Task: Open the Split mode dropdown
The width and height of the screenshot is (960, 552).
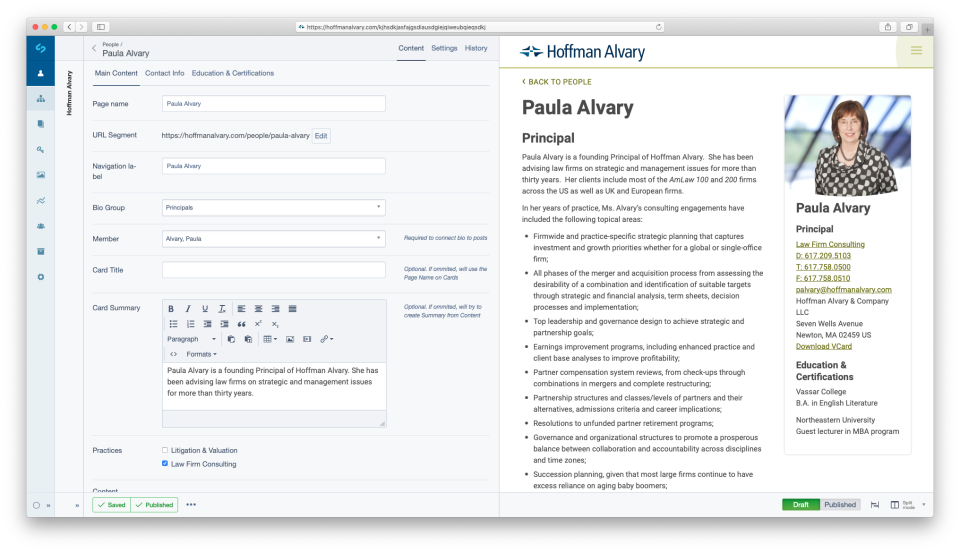Action: [909, 505]
